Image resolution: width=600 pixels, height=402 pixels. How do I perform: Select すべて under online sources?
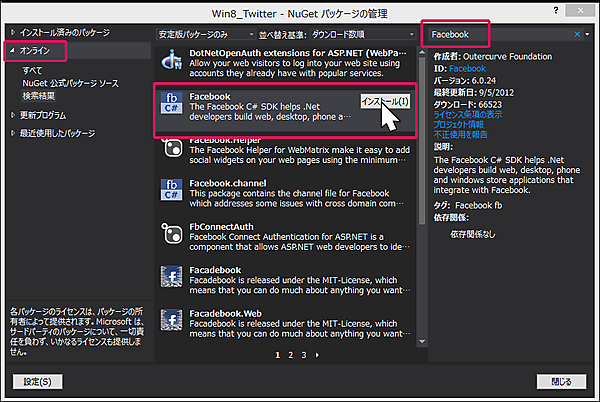click(x=32, y=71)
